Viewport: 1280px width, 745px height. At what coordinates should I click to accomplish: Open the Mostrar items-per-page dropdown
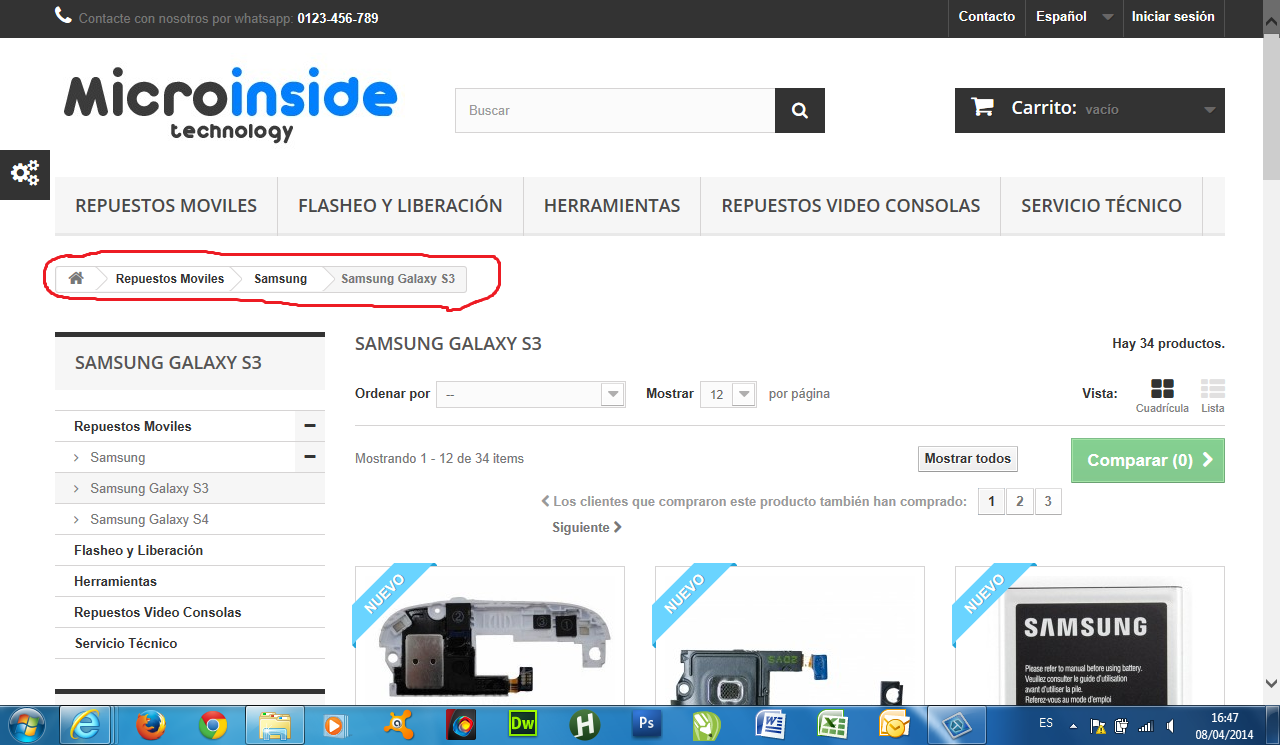click(x=728, y=394)
